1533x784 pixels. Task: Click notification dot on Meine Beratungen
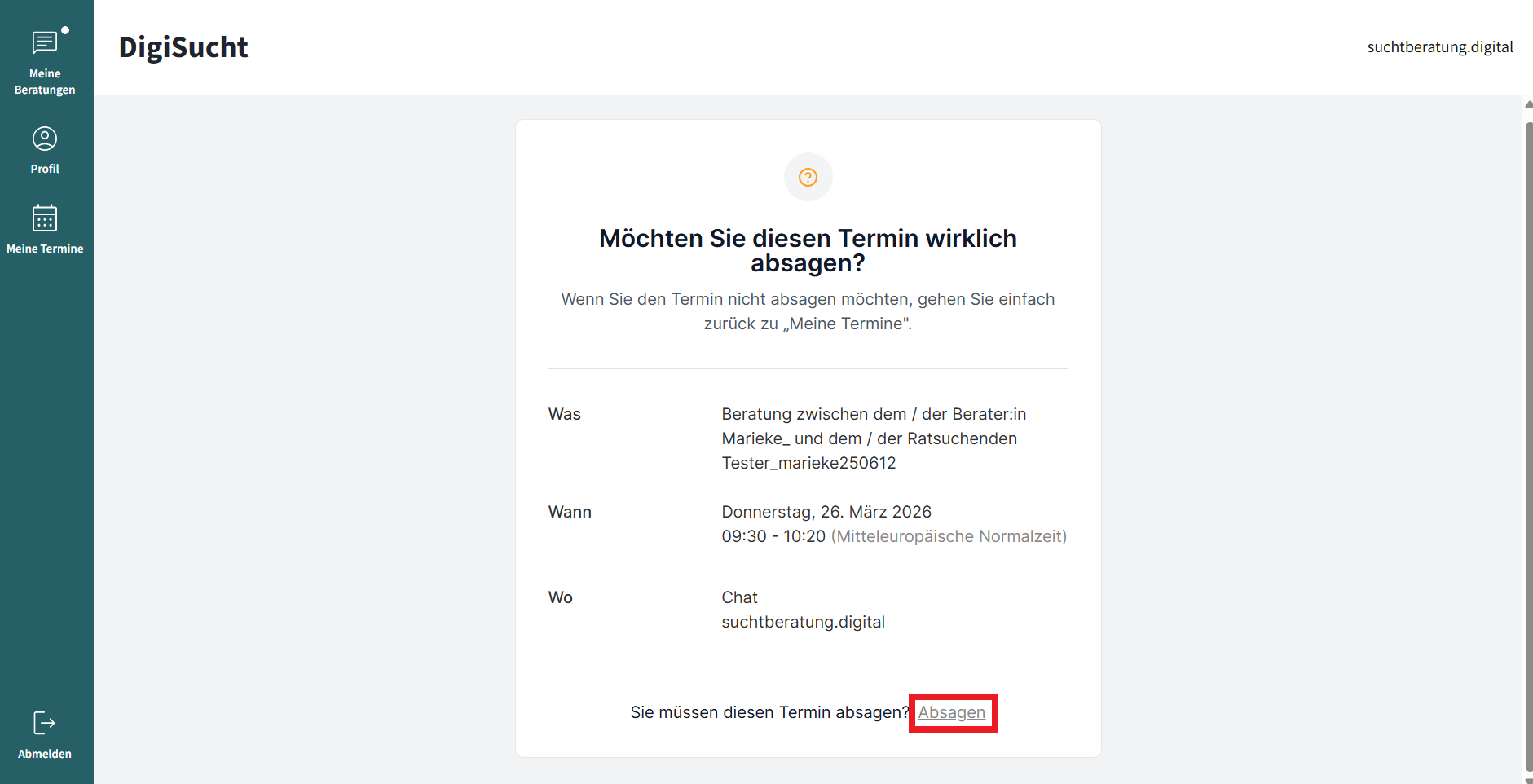65,30
